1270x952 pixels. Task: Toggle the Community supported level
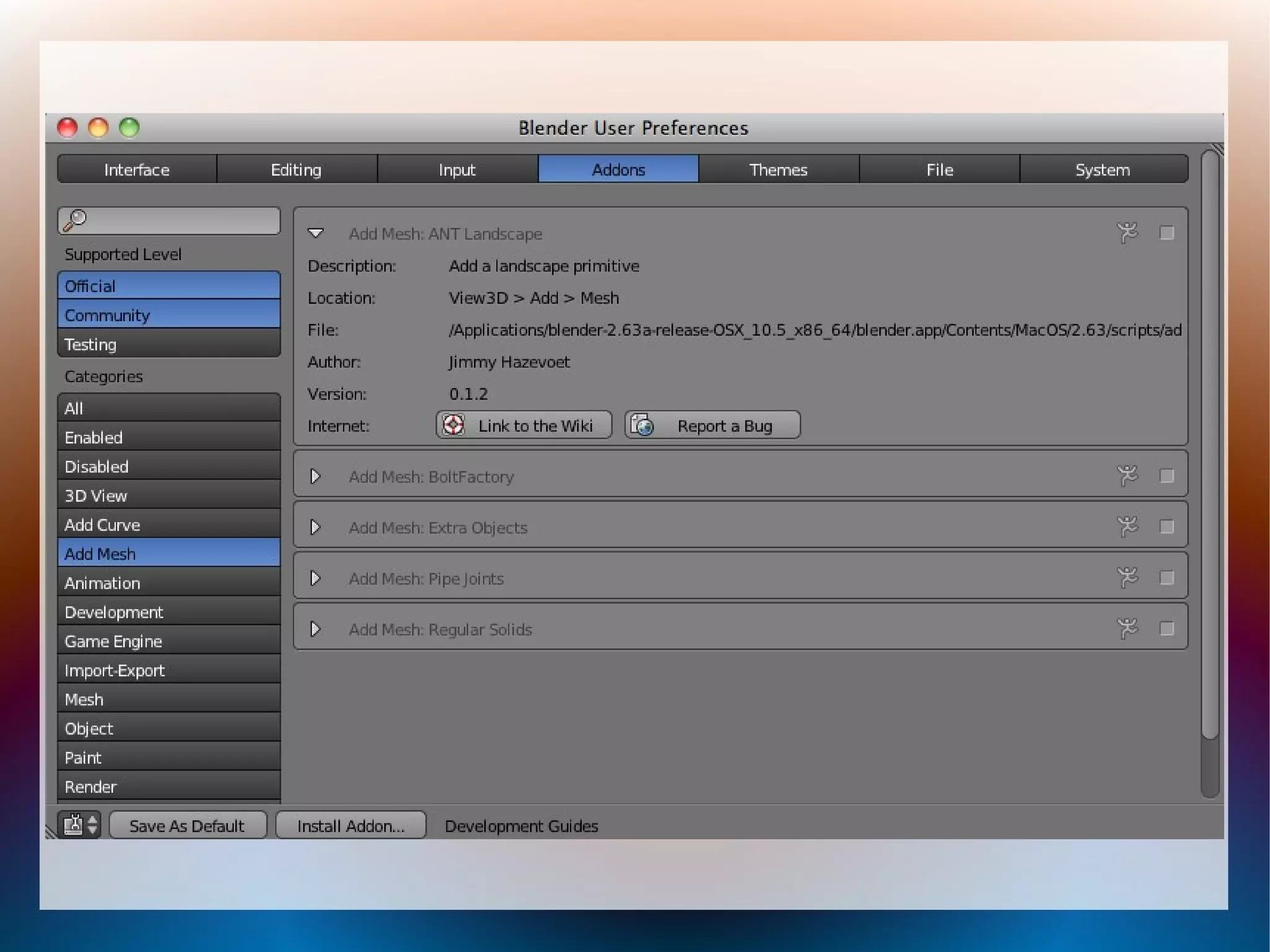(169, 314)
